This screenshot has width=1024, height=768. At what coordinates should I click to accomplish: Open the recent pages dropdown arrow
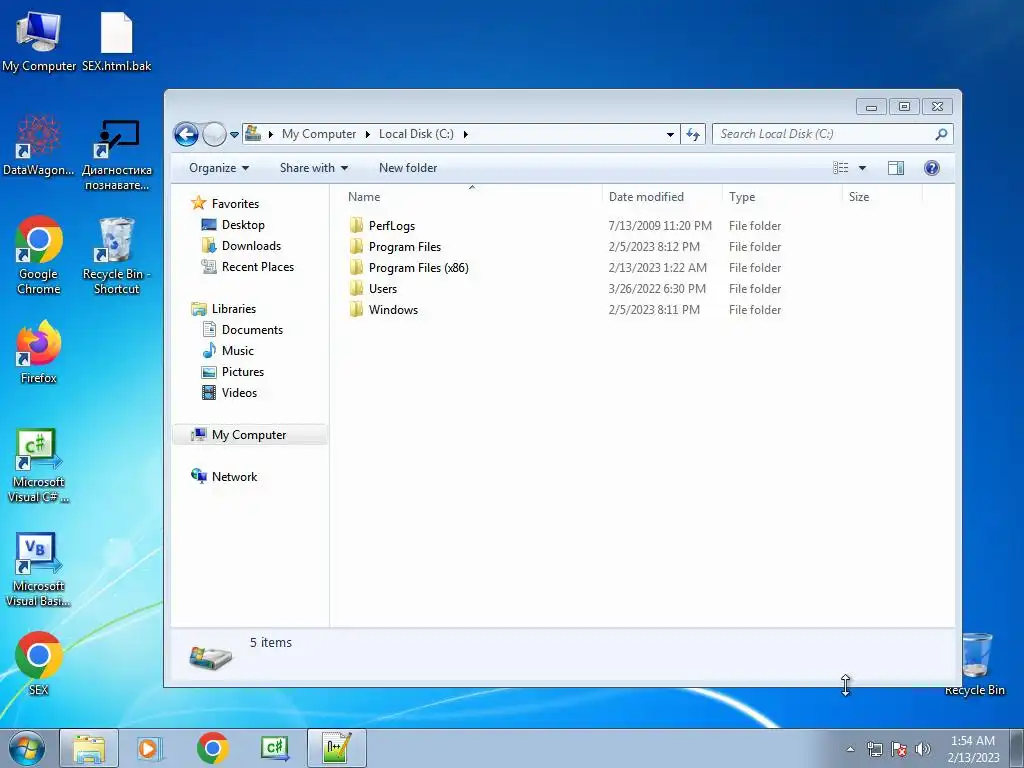pyautogui.click(x=234, y=135)
